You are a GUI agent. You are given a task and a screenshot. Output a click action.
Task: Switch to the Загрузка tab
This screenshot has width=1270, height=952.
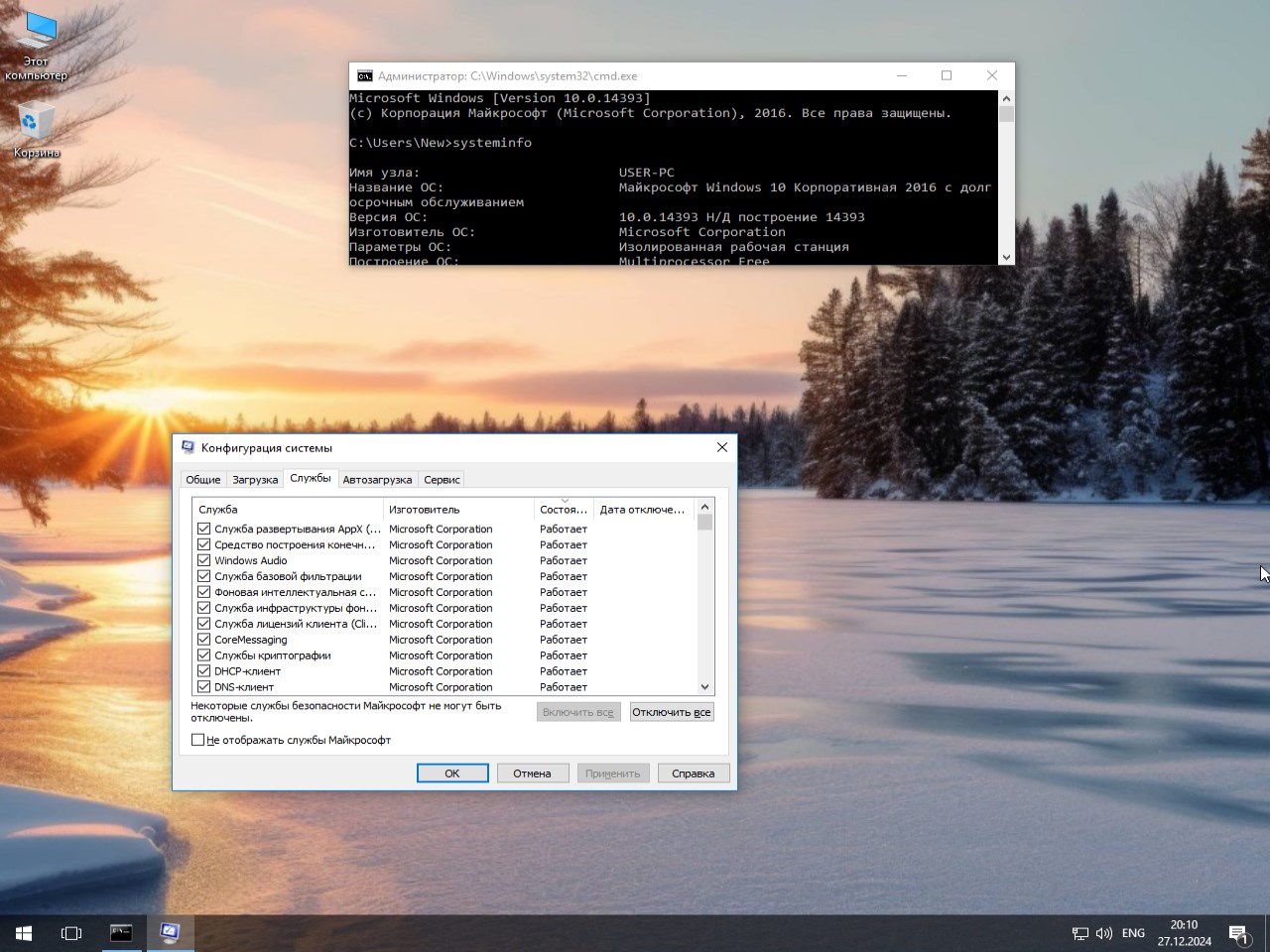255,479
